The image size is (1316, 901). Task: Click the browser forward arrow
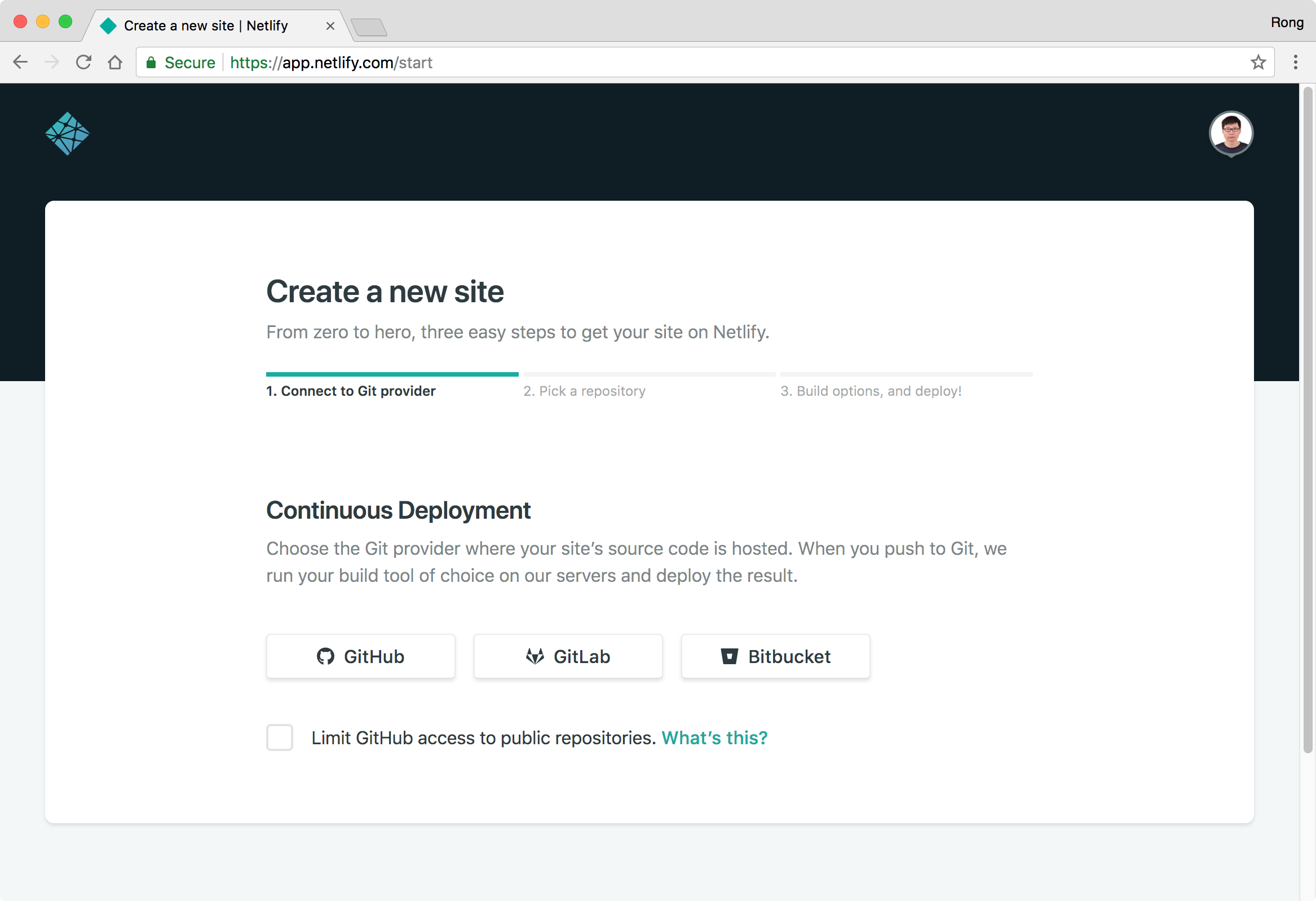tap(51, 62)
